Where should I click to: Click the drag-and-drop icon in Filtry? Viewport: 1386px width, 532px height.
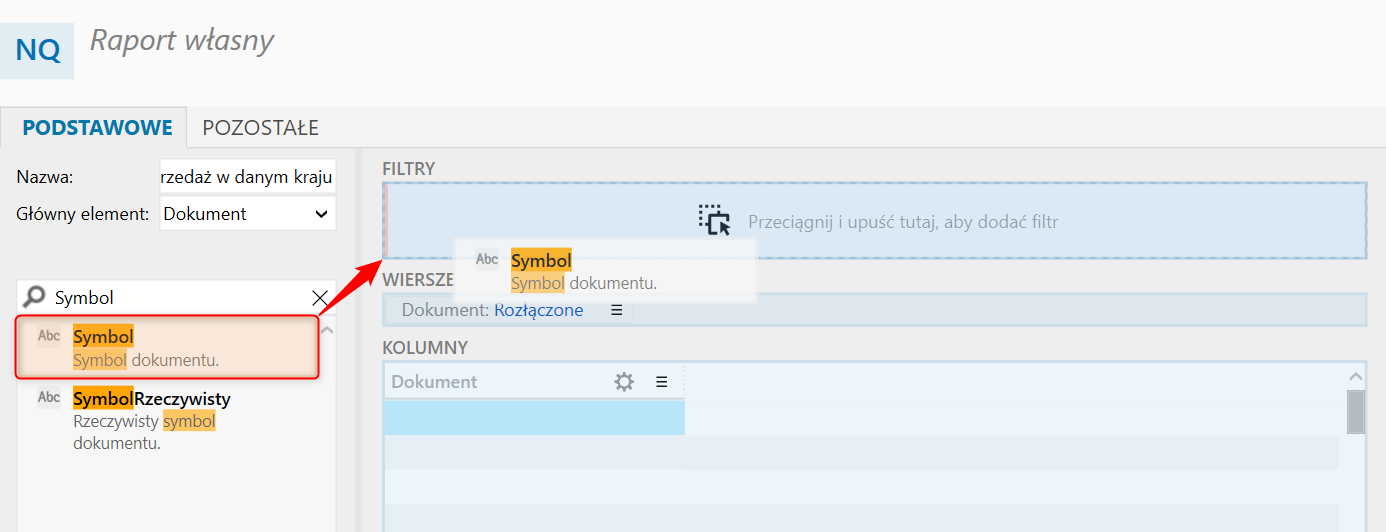pos(715,221)
